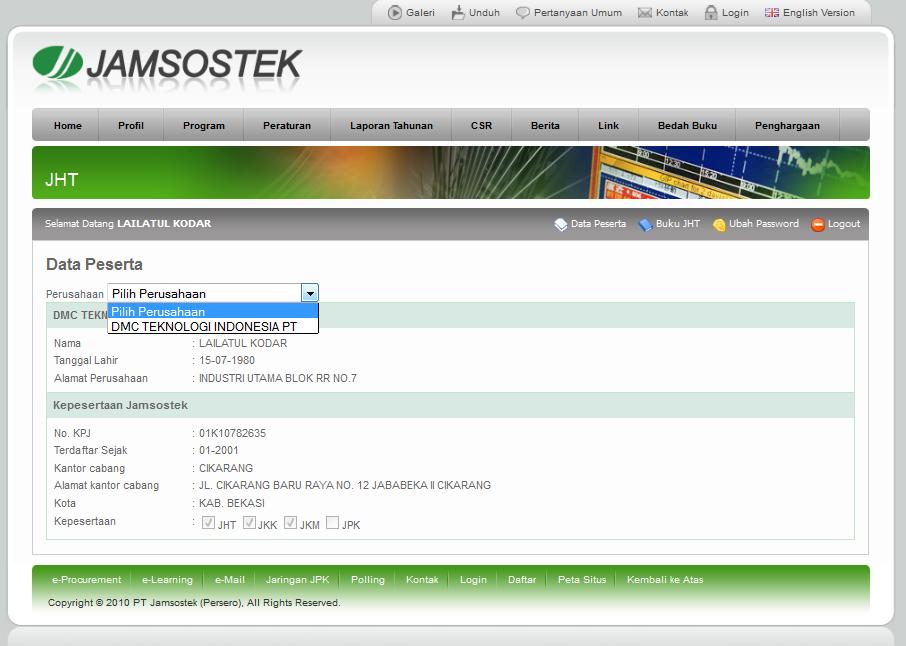
Task: Click the Data Peserta icon
Action: (x=560, y=224)
